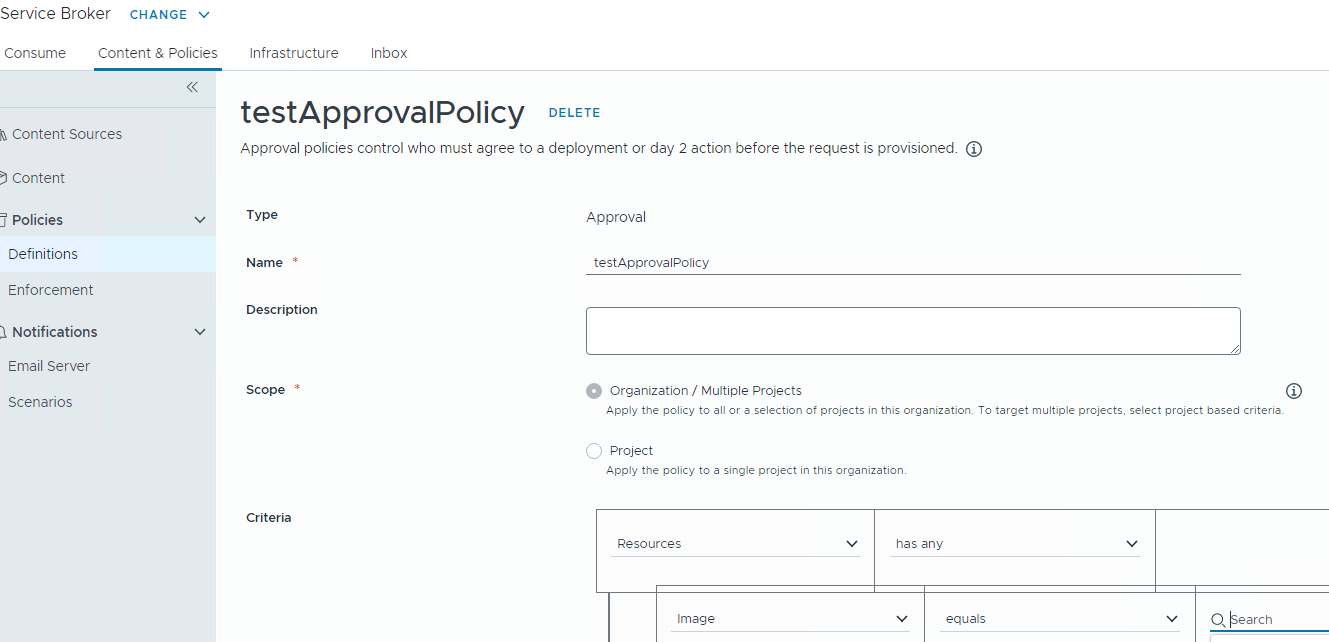Click the Description text area
The width and height of the screenshot is (1329, 642).
tap(912, 330)
